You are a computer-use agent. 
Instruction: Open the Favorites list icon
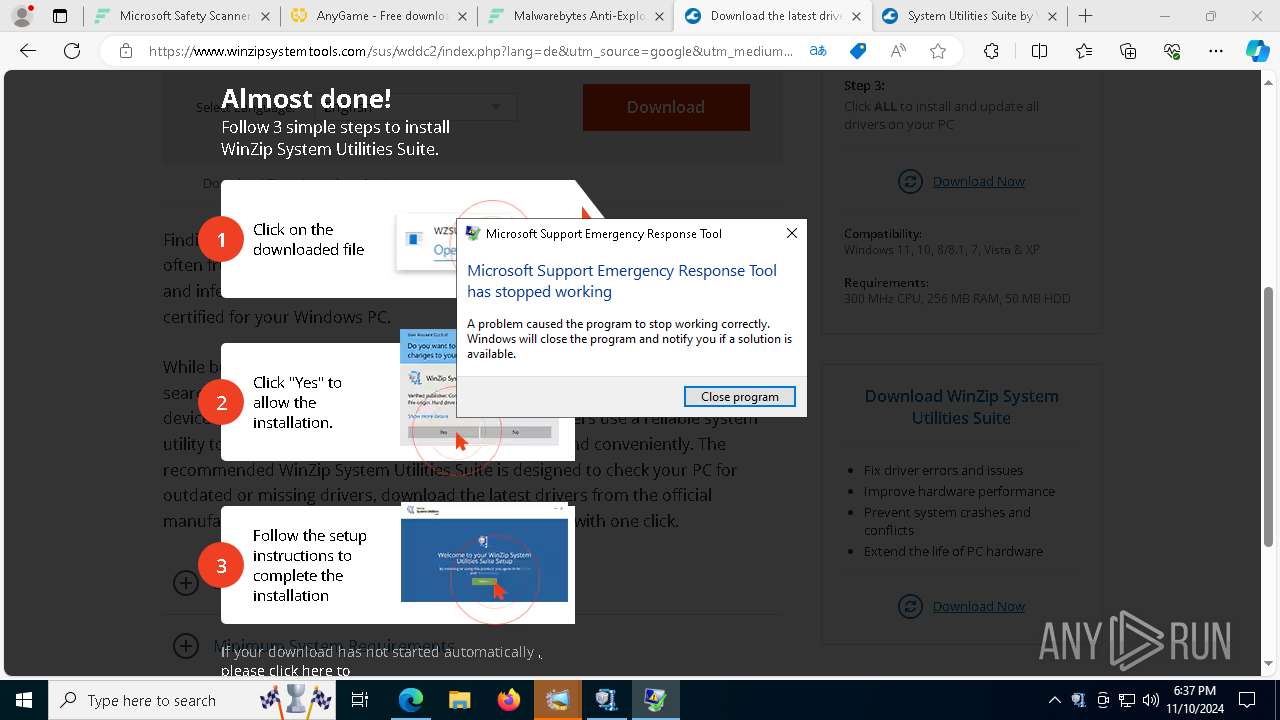point(1084,51)
